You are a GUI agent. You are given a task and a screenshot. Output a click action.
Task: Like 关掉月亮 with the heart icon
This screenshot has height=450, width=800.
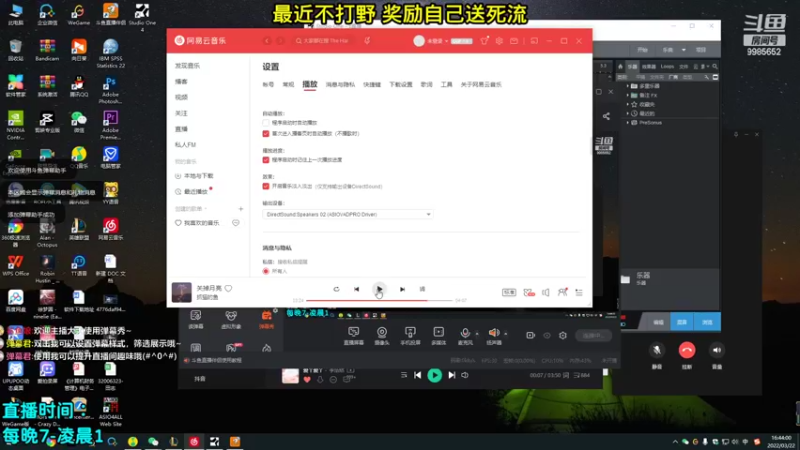coord(229,288)
